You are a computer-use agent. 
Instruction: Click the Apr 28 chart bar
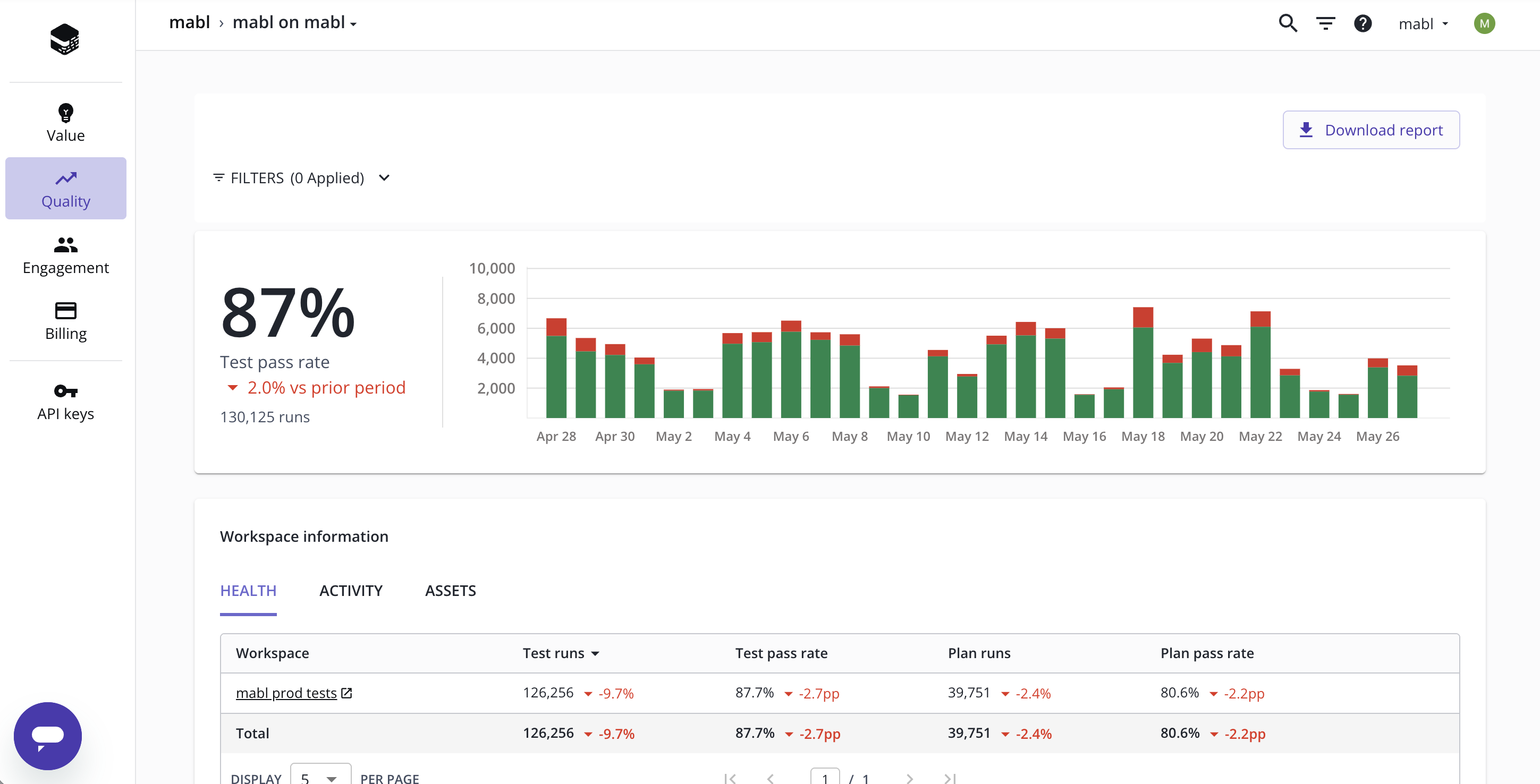click(556, 368)
